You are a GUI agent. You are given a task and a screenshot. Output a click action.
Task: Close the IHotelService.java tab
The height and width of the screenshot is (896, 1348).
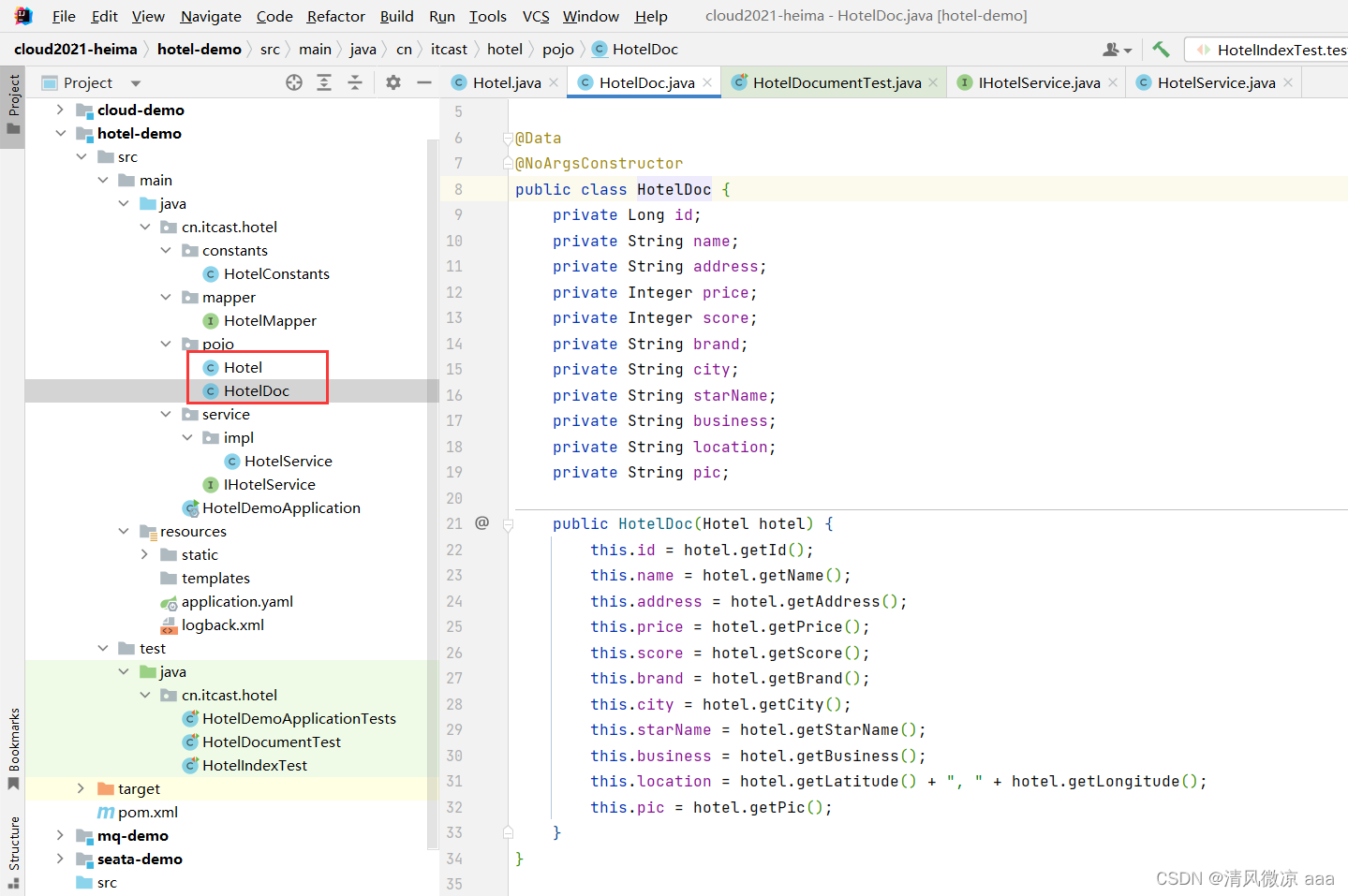click(x=1113, y=82)
